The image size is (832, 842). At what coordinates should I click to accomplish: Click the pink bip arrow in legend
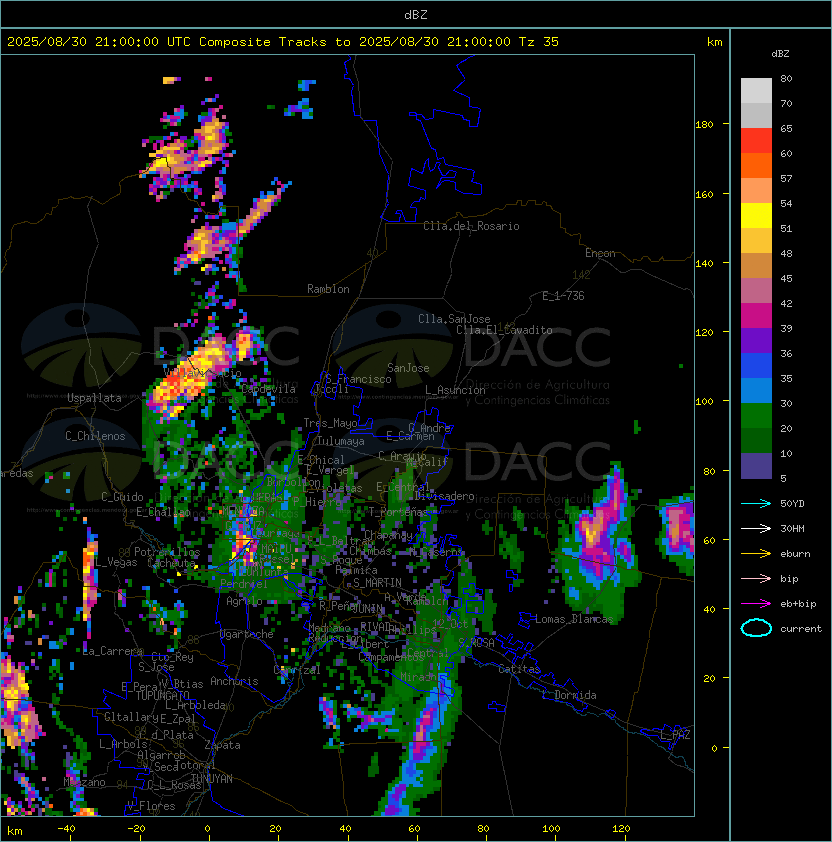click(756, 578)
